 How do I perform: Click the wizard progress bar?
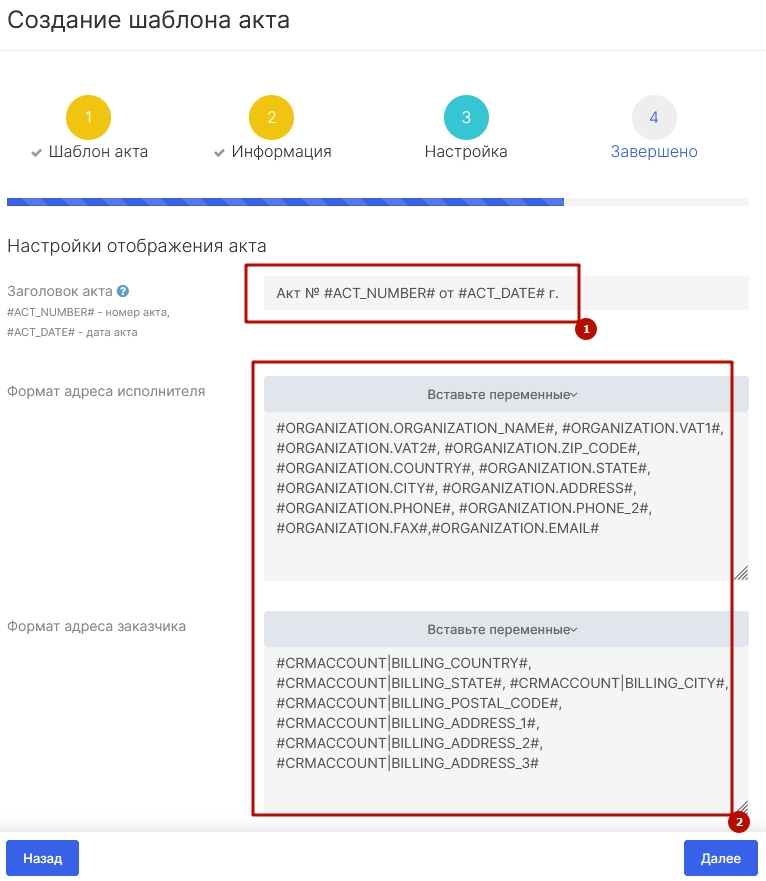(378, 202)
